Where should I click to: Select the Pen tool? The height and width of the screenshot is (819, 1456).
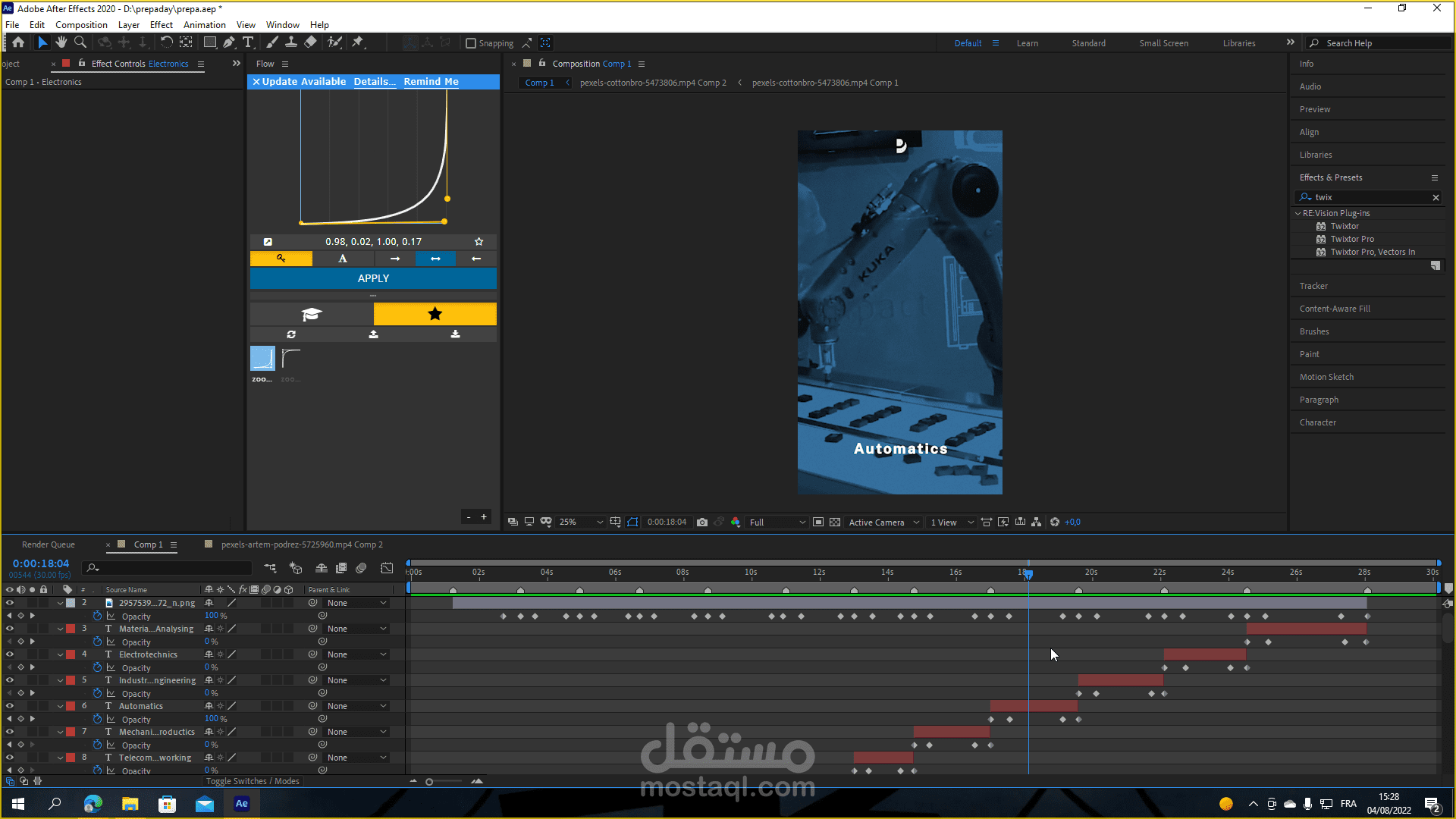229,42
